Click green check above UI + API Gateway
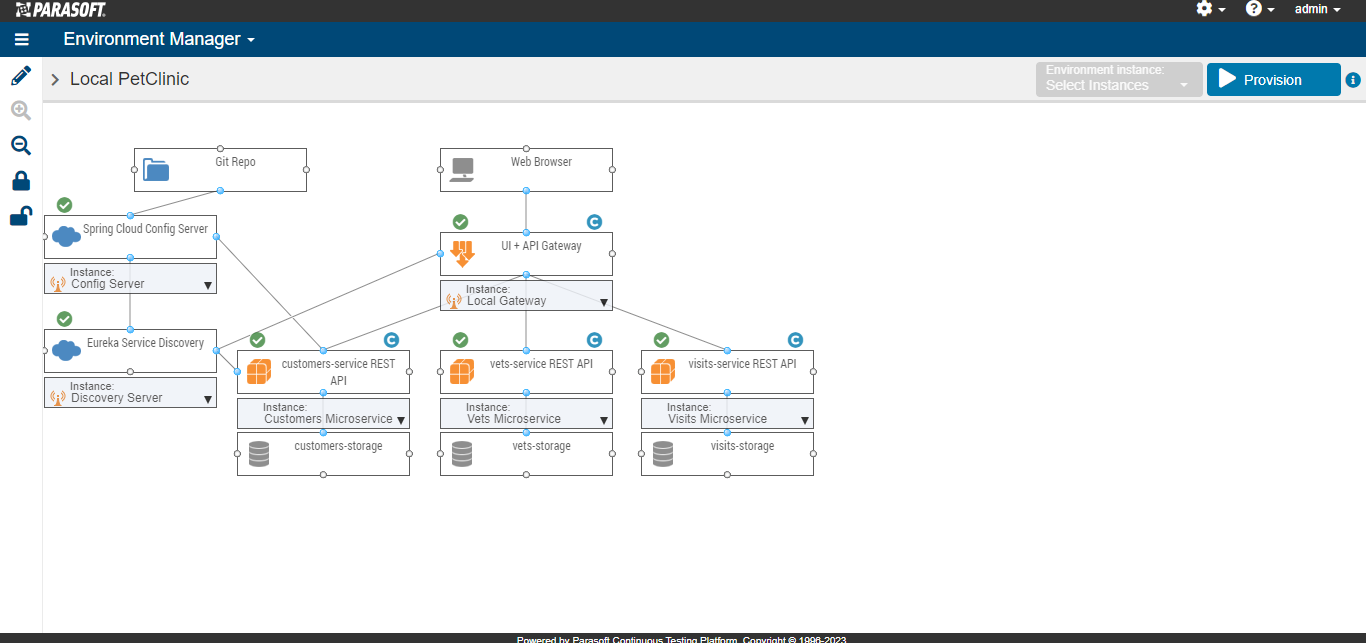Screen dimensions: 1366x643 461,222
